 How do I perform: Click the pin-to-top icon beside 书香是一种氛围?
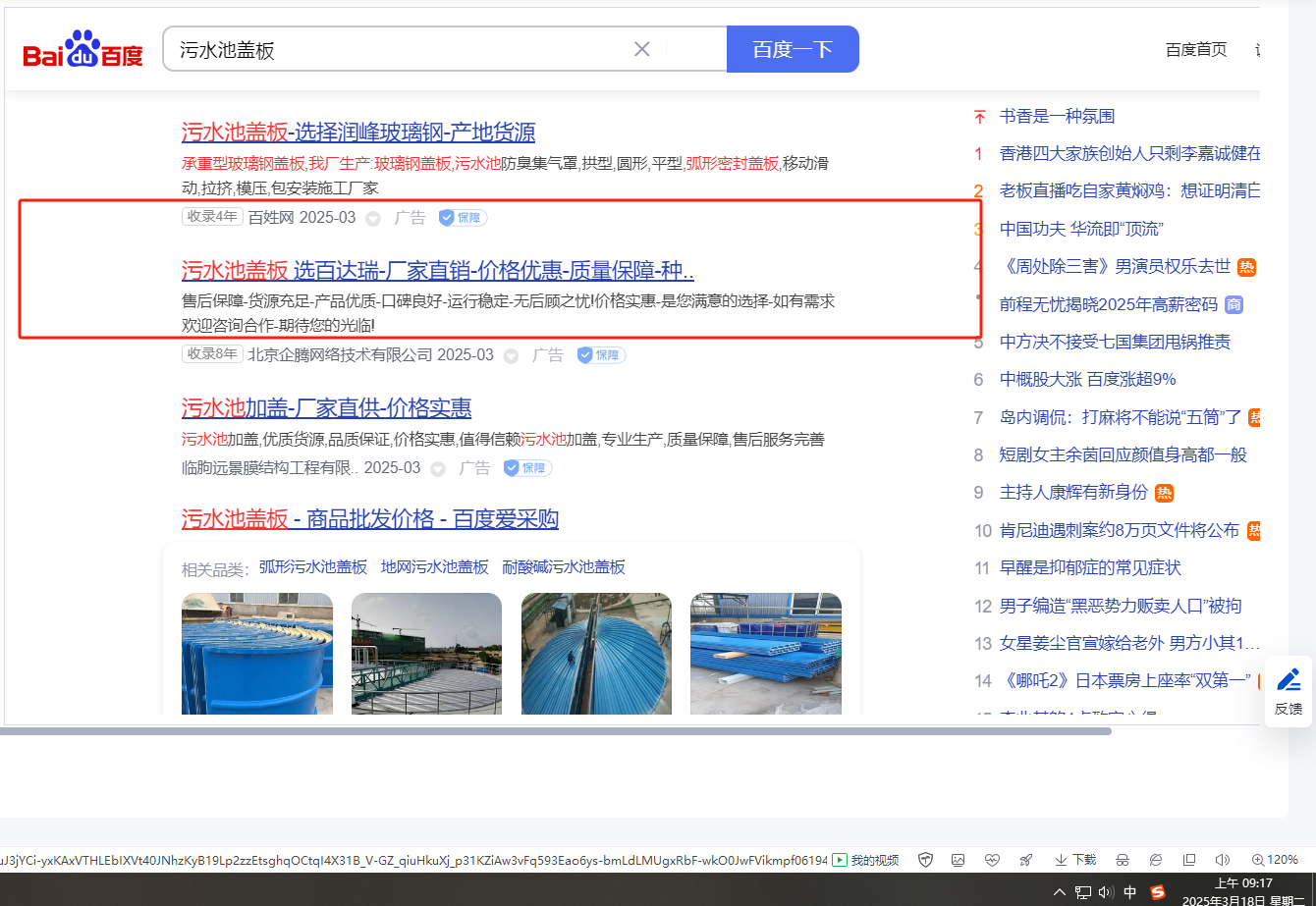click(979, 117)
